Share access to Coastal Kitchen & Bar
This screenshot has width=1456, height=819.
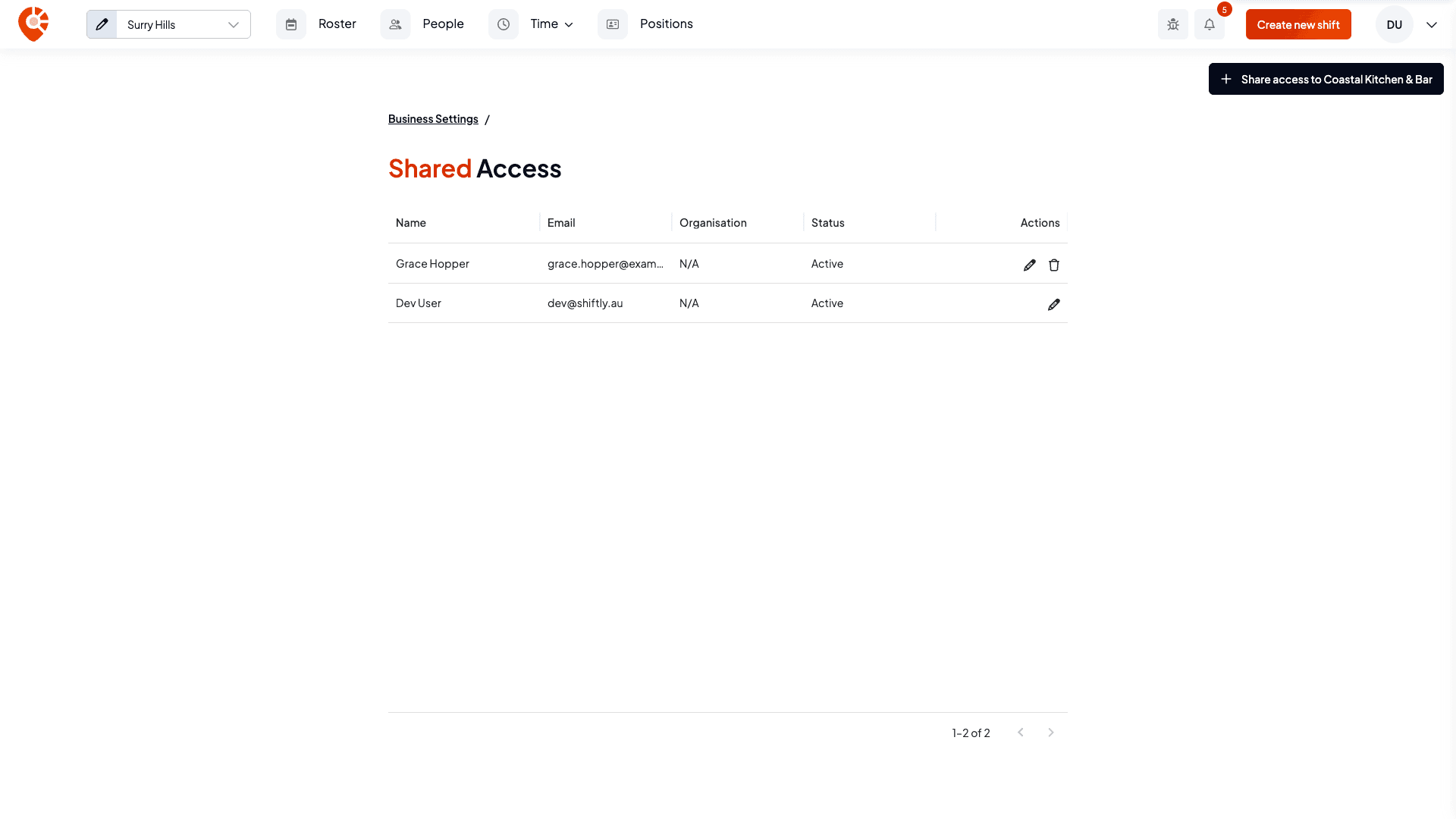point(1326,79)
